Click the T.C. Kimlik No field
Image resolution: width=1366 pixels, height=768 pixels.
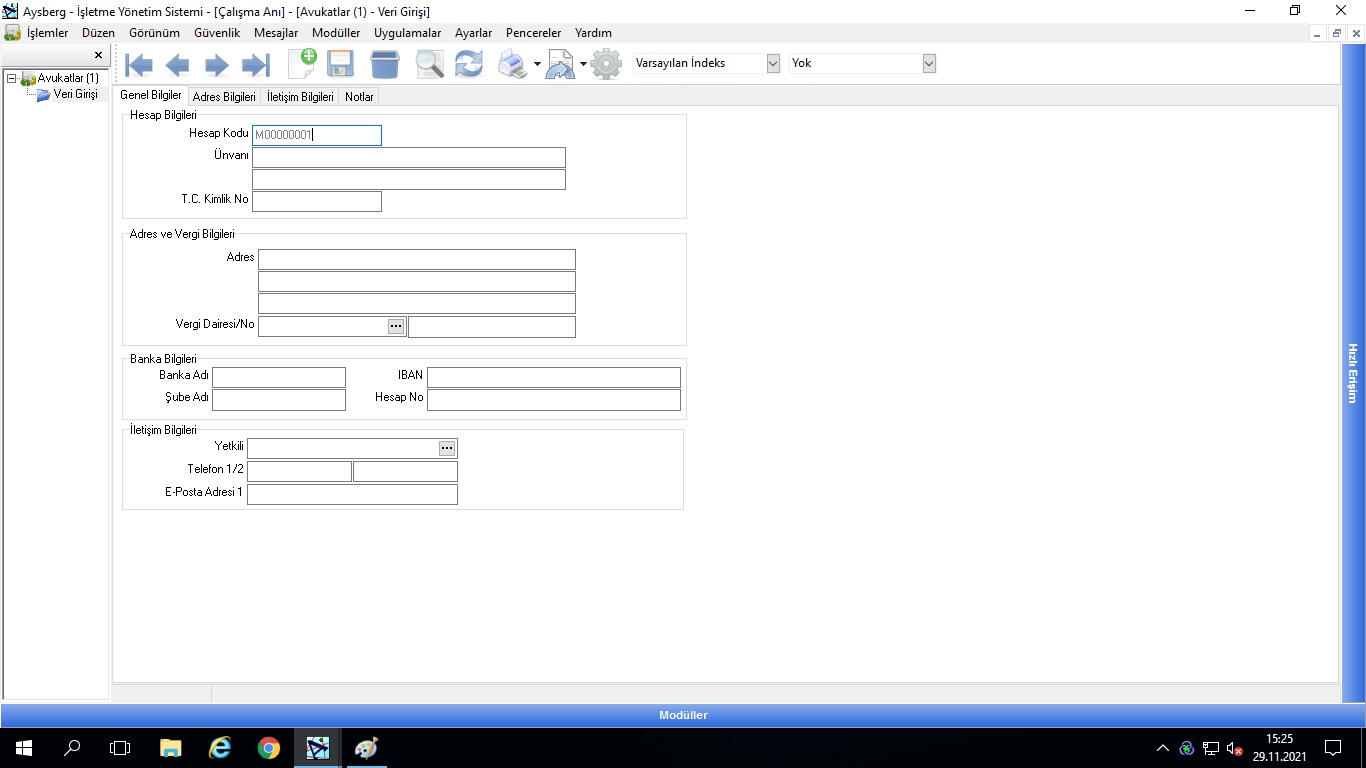317,201
